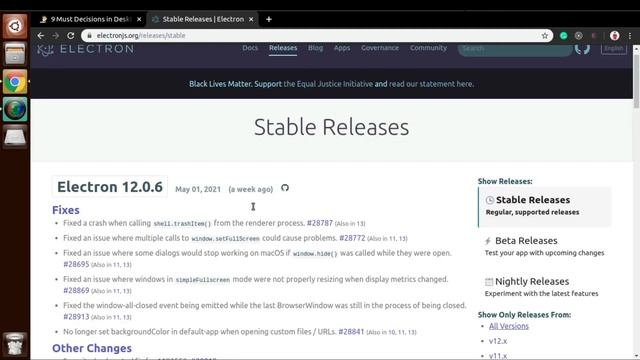640x360 pixels.
Task: Switch to Stable Releases Electron tab
Action: pos(203,19)
